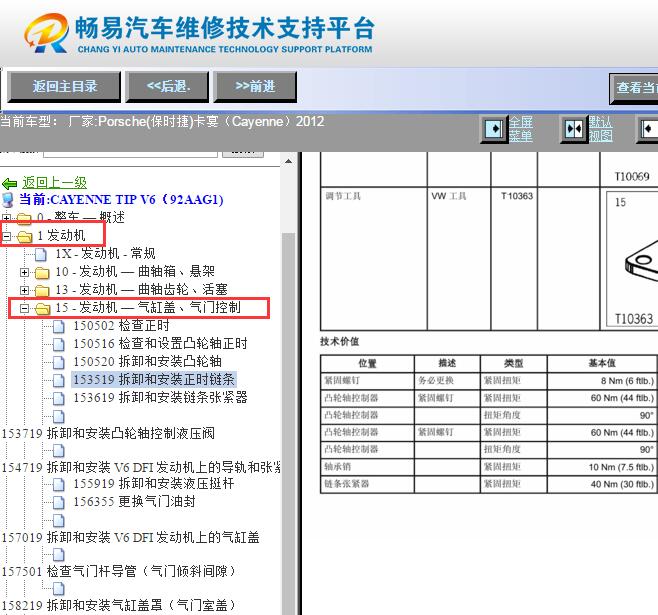
Task: Open 157019 拆卸和安装 V6 DFI 气缸盖
Action: 131,537
